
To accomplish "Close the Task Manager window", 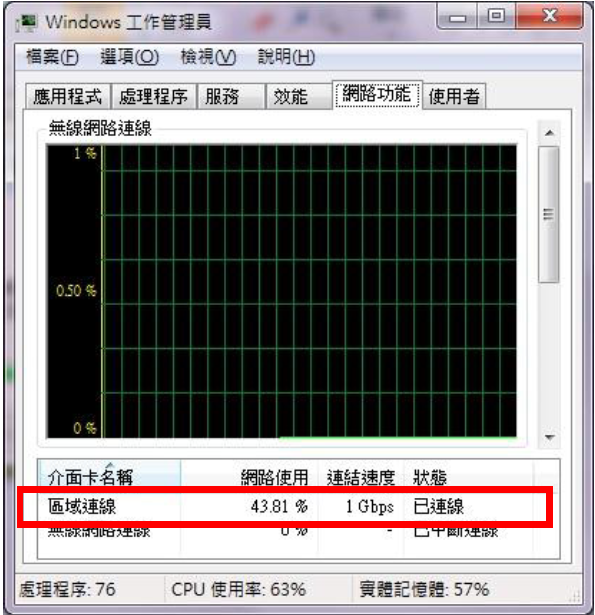I will [x=549, y=16].
